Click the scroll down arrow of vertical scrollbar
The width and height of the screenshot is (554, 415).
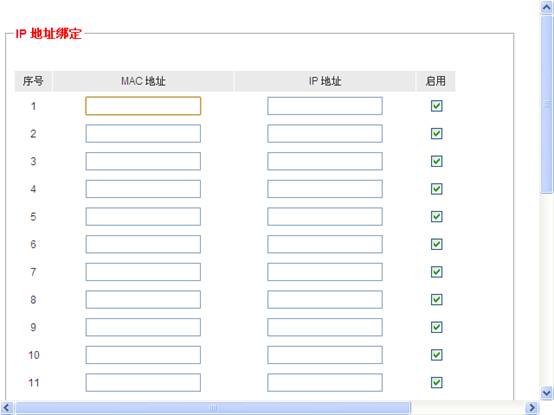pyautogui.click(x=547, y=393)
